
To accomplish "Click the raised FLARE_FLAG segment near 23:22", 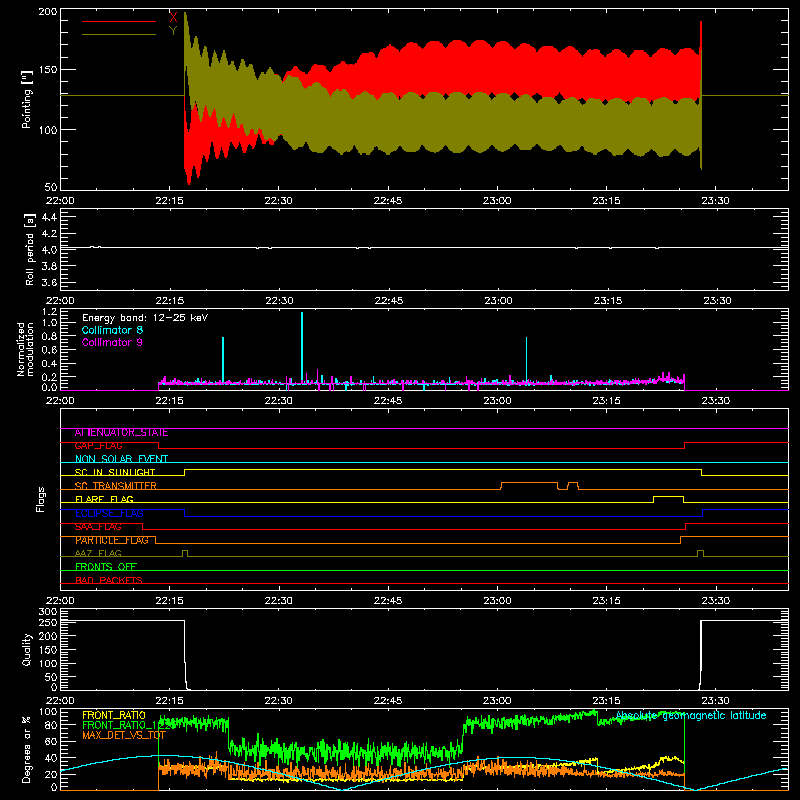I will pos(668,496).
